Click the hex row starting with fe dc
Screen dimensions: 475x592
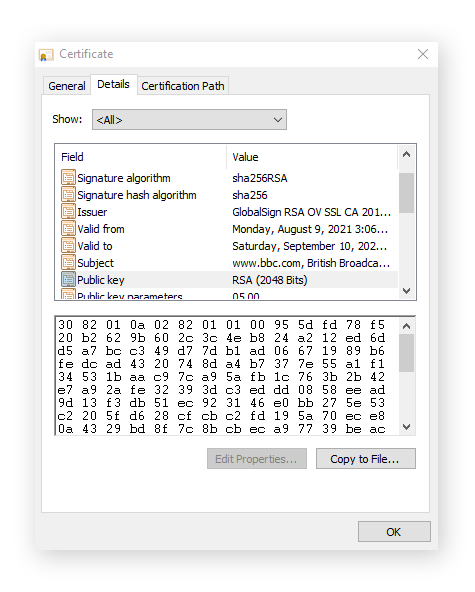click(221, 364)
